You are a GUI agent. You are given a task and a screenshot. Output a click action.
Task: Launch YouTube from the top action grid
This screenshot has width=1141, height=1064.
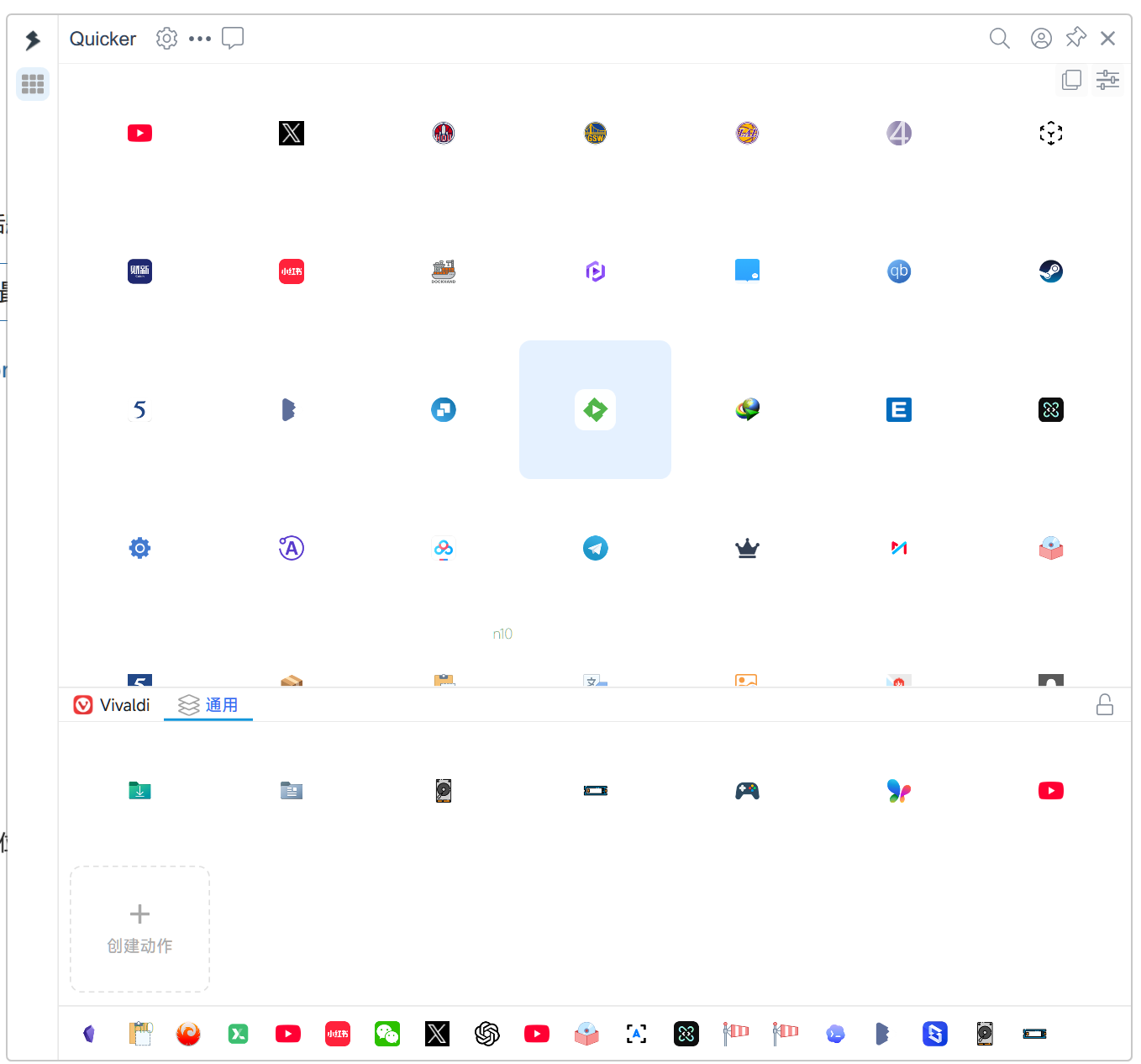click(x=139, y=133)
